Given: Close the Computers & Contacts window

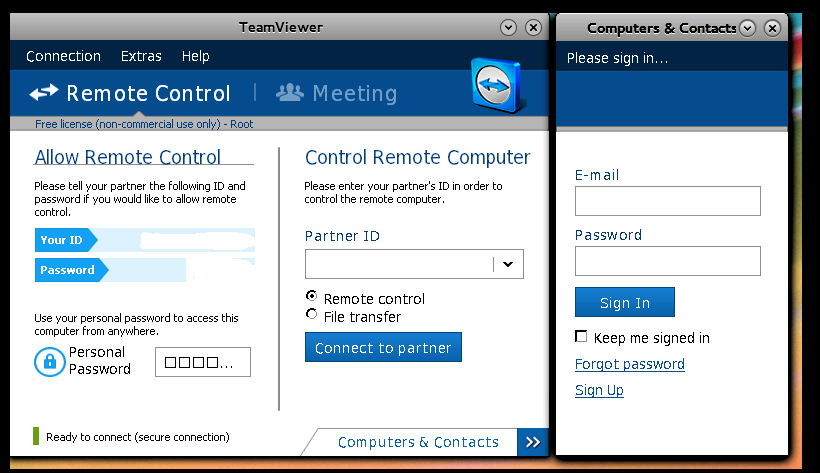Looking at the screenshot, I should pos(772,28).
